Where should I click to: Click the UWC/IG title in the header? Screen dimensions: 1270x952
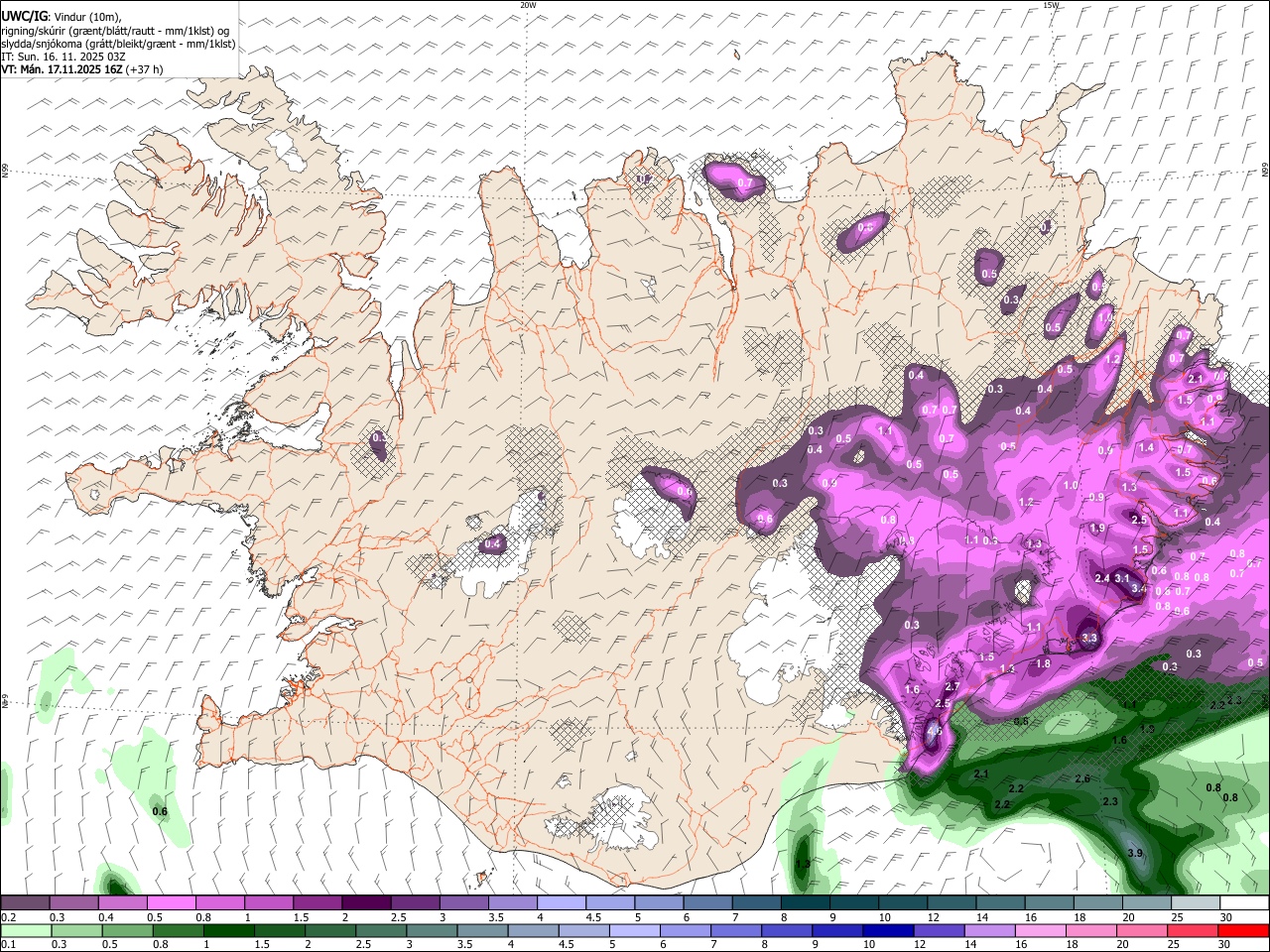tap(24, 17)
